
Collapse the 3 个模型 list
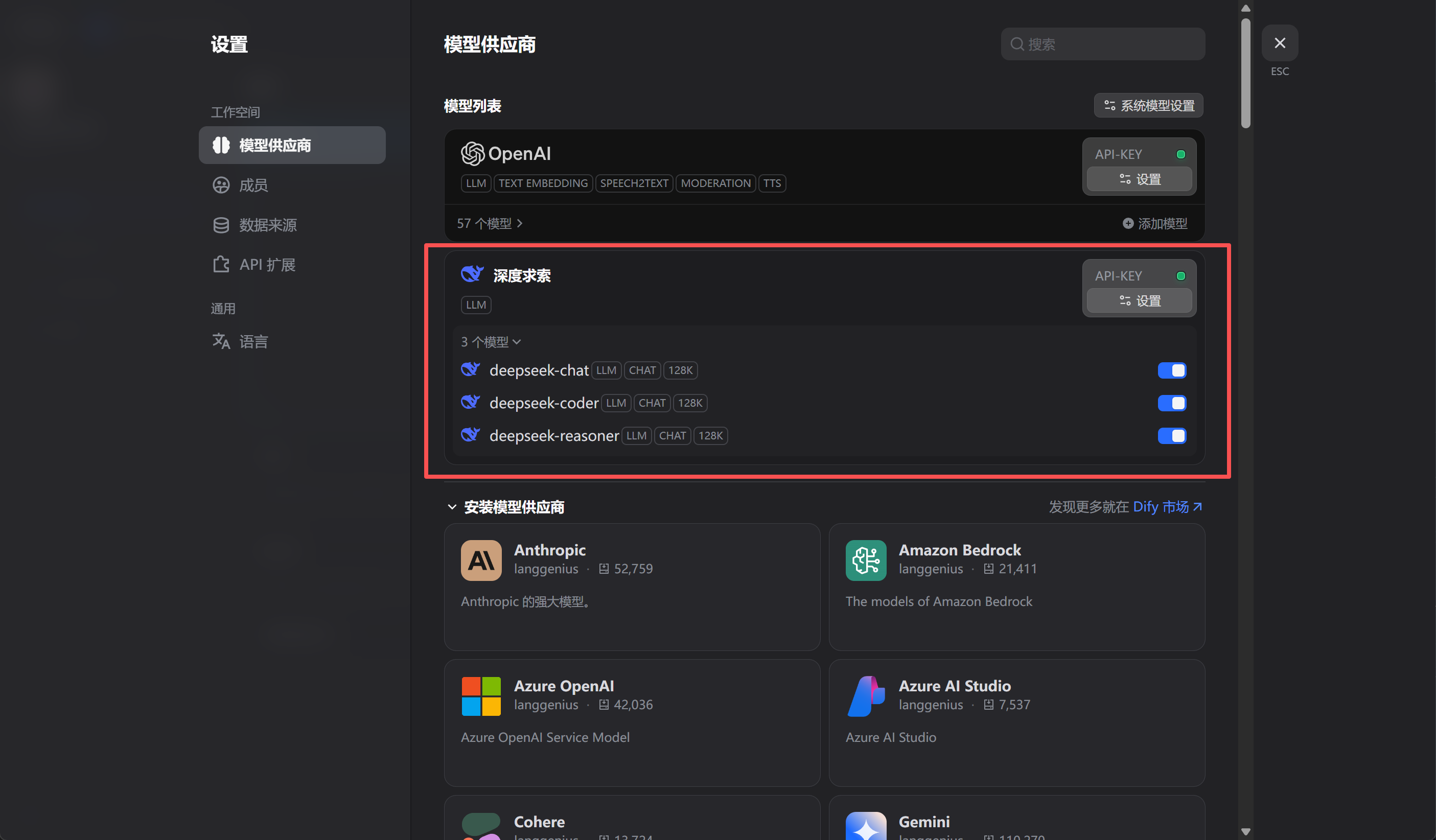[491, 341]
